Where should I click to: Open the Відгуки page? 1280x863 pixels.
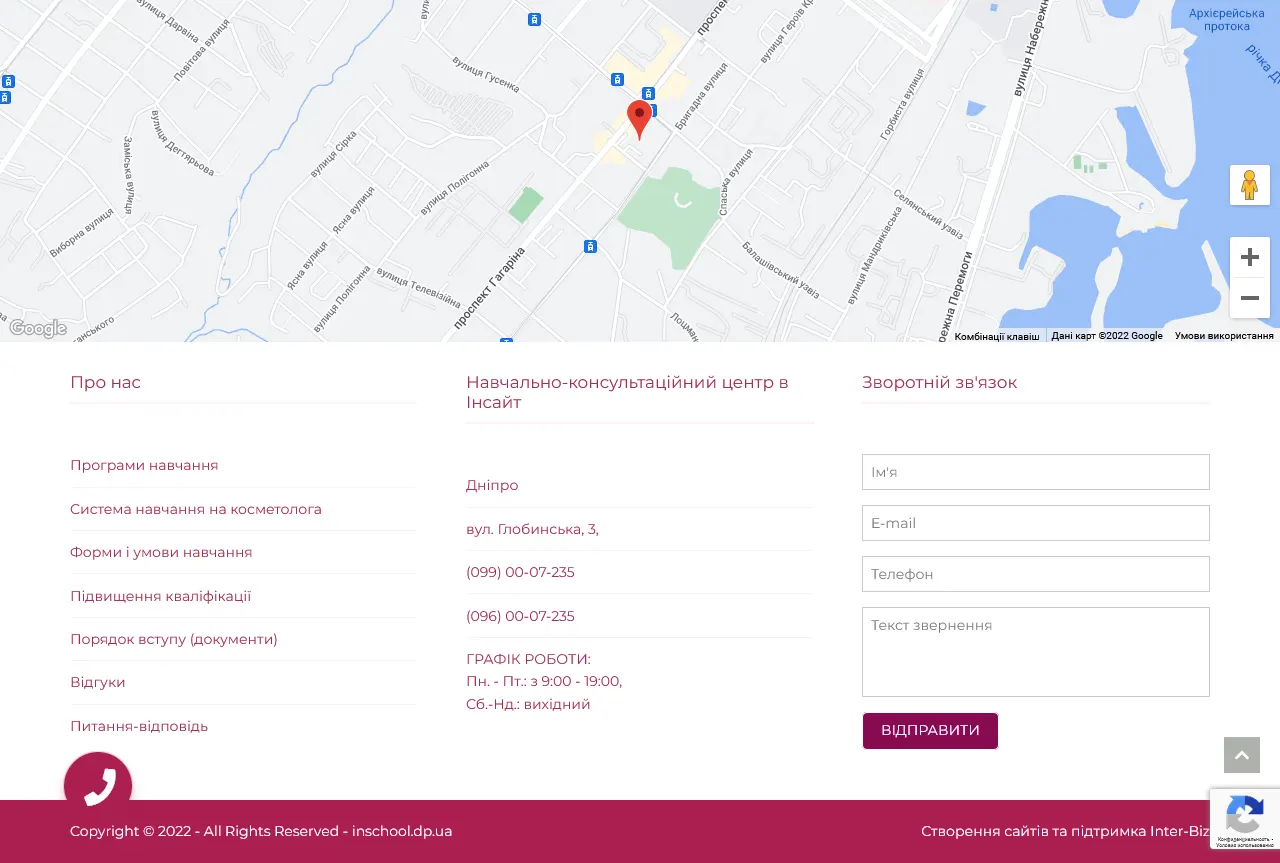[98, 682]
